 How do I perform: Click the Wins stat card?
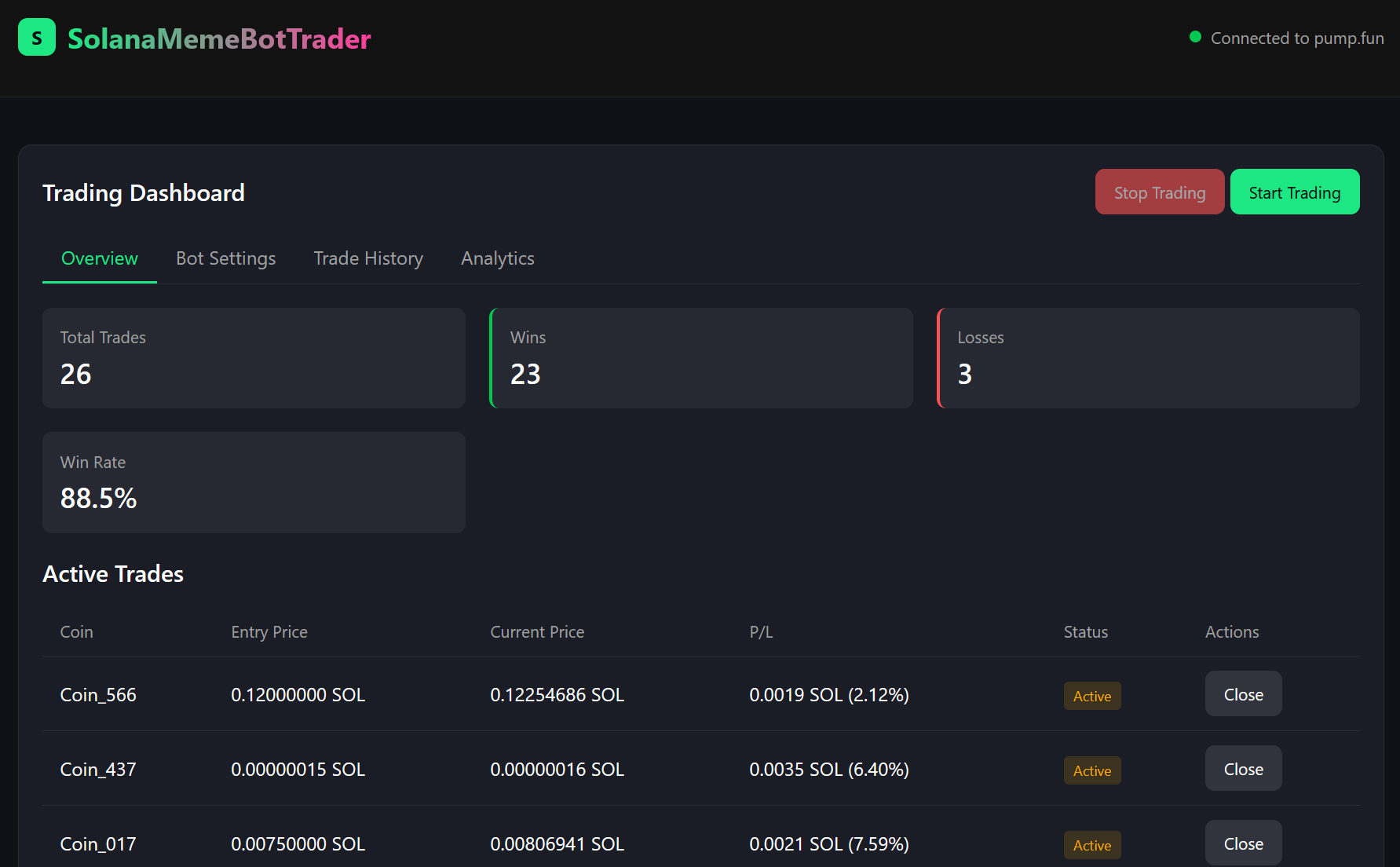(x=701, y=358)
